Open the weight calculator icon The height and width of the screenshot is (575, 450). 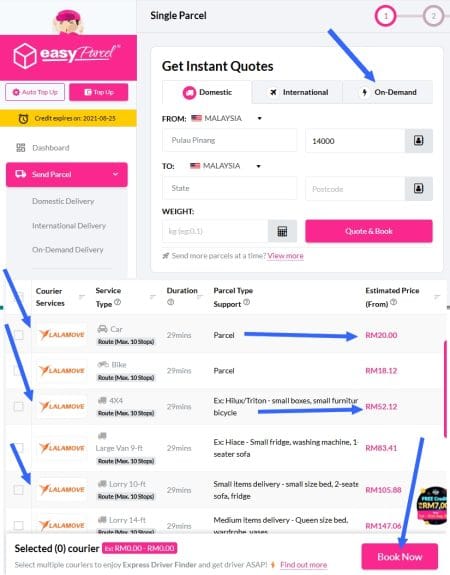click(x=282, y=231)
